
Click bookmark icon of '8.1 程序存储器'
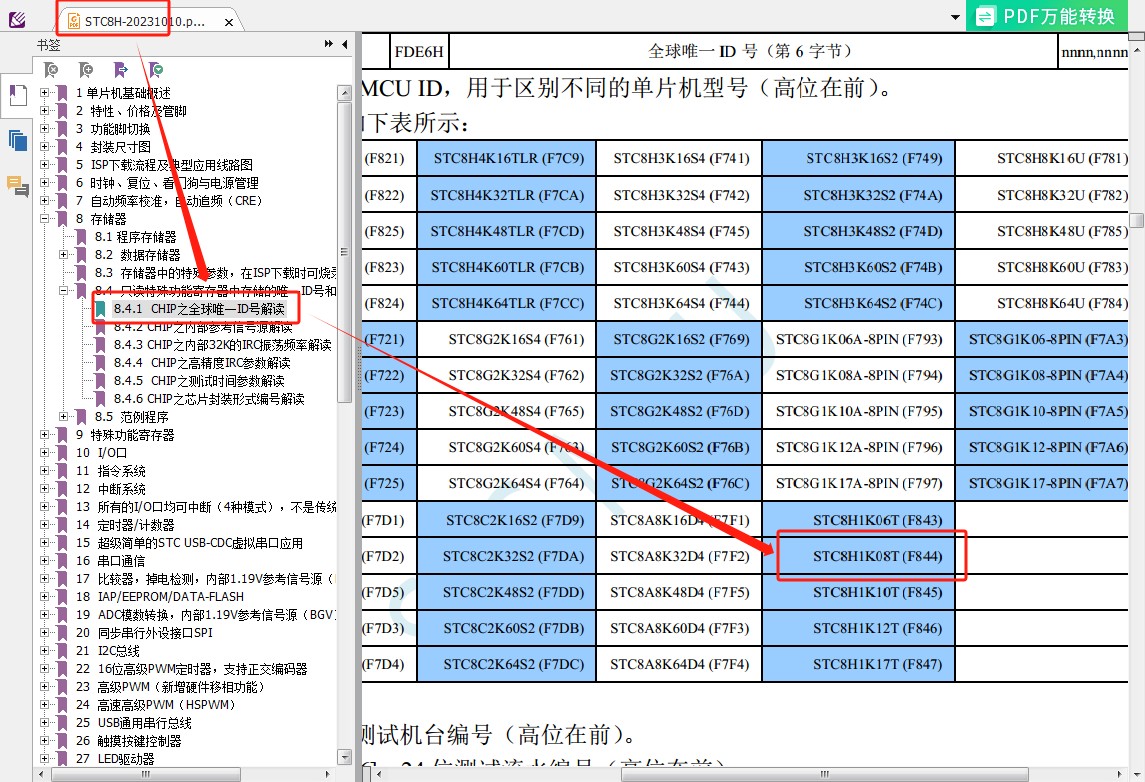82,237
